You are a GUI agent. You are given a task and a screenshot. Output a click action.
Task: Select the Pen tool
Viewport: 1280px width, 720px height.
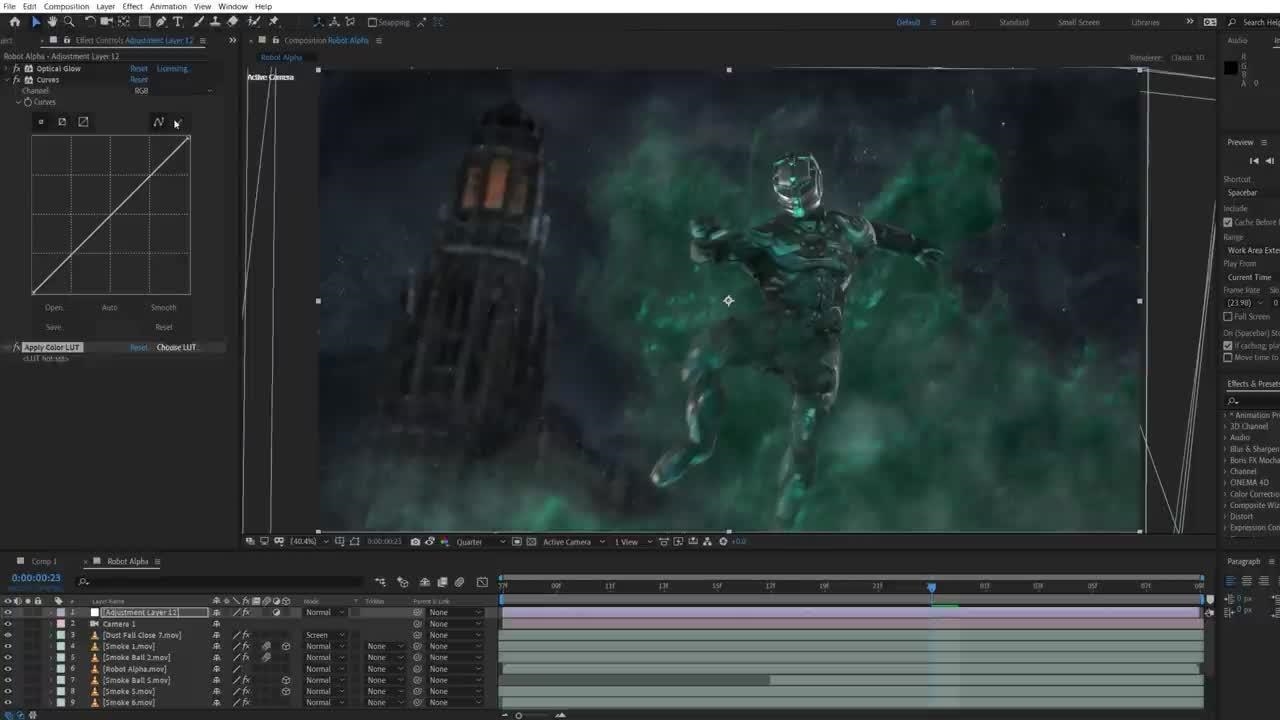pos(161,22)
